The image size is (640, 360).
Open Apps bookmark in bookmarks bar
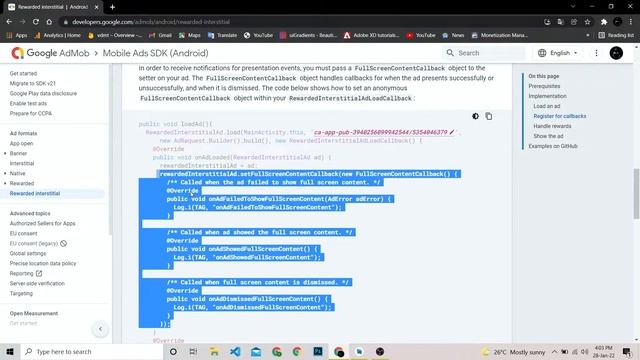point(17,36)
